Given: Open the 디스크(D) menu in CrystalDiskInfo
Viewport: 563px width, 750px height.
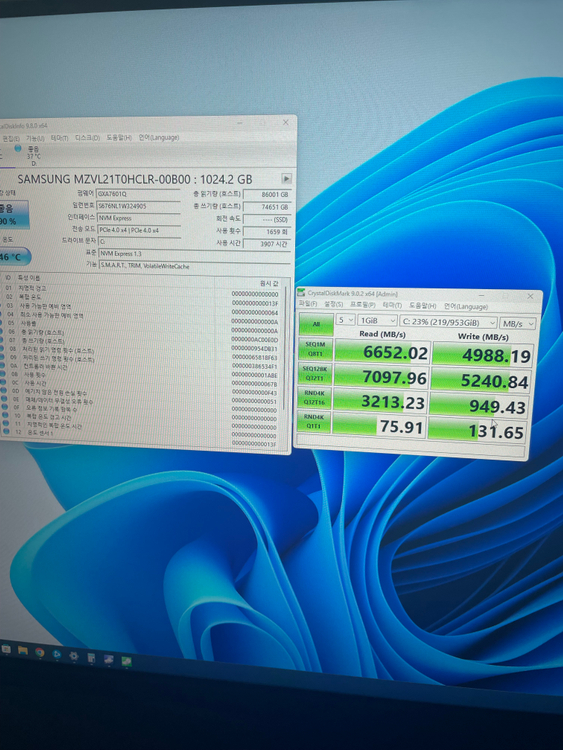Looking at the screenshot, I should tap(87, 137).
